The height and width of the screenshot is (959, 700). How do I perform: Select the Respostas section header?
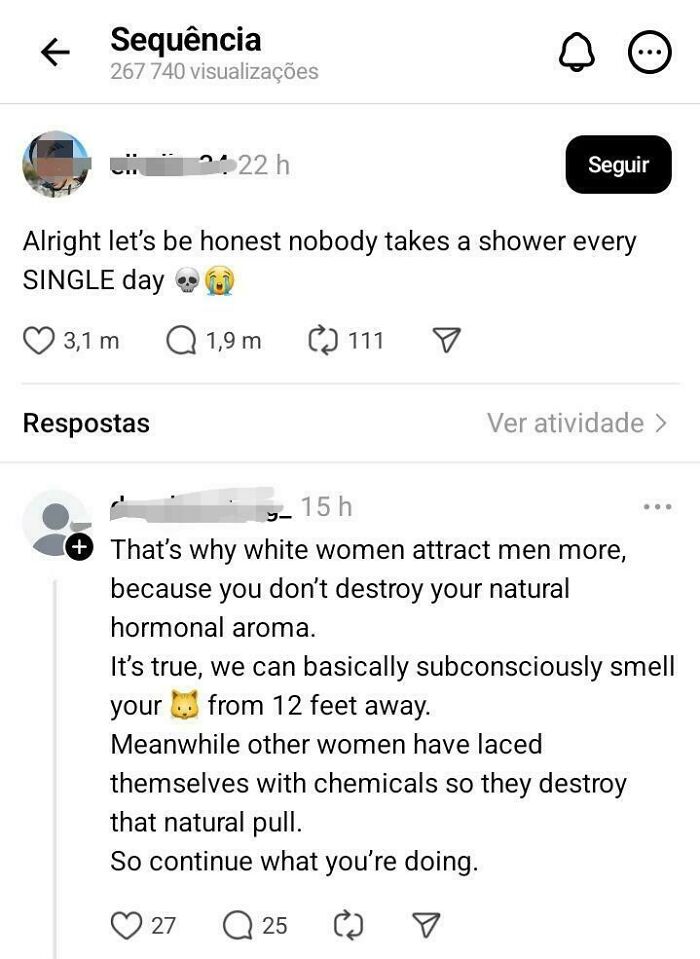point(85,423)
